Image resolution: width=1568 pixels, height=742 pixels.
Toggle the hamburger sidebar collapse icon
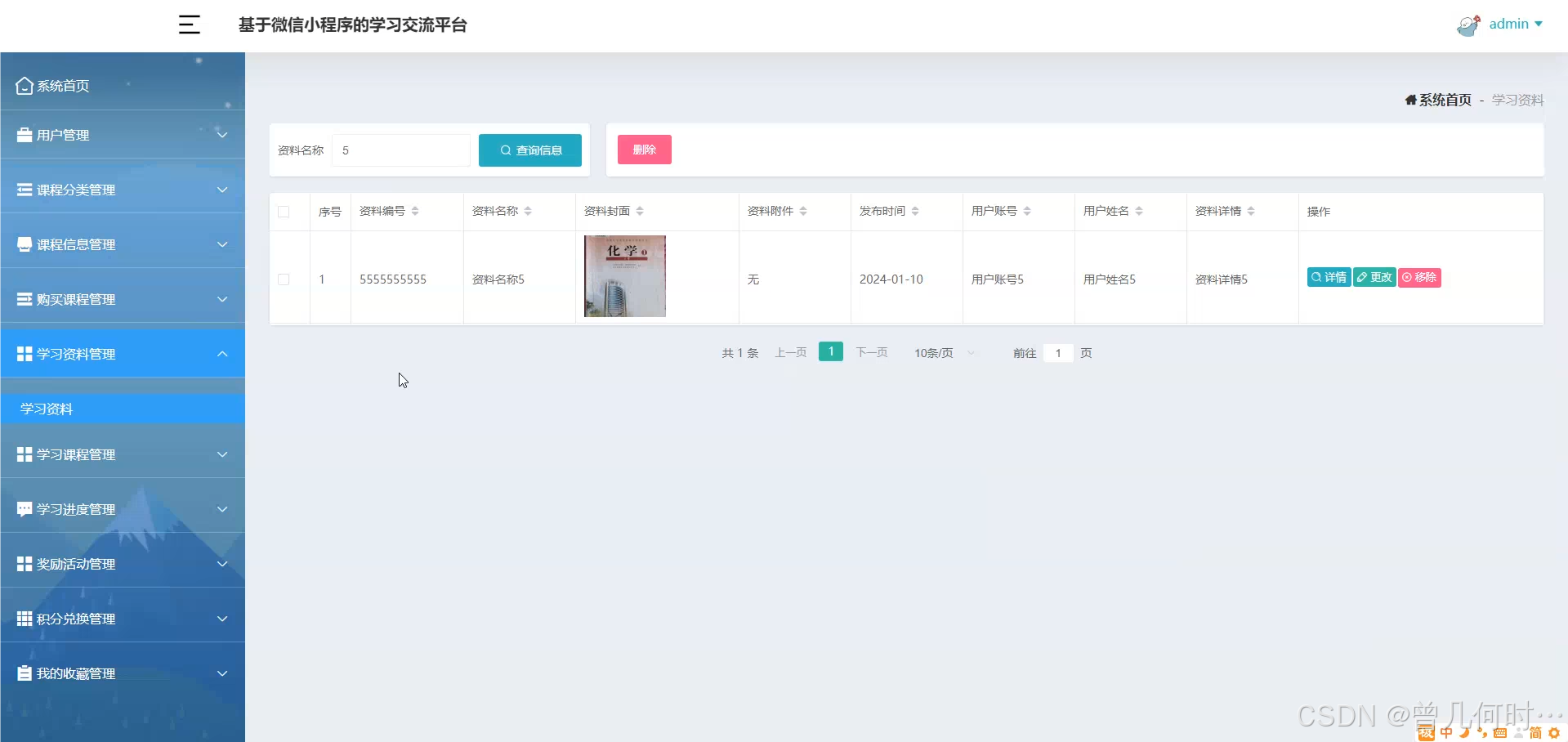point(190,25)
